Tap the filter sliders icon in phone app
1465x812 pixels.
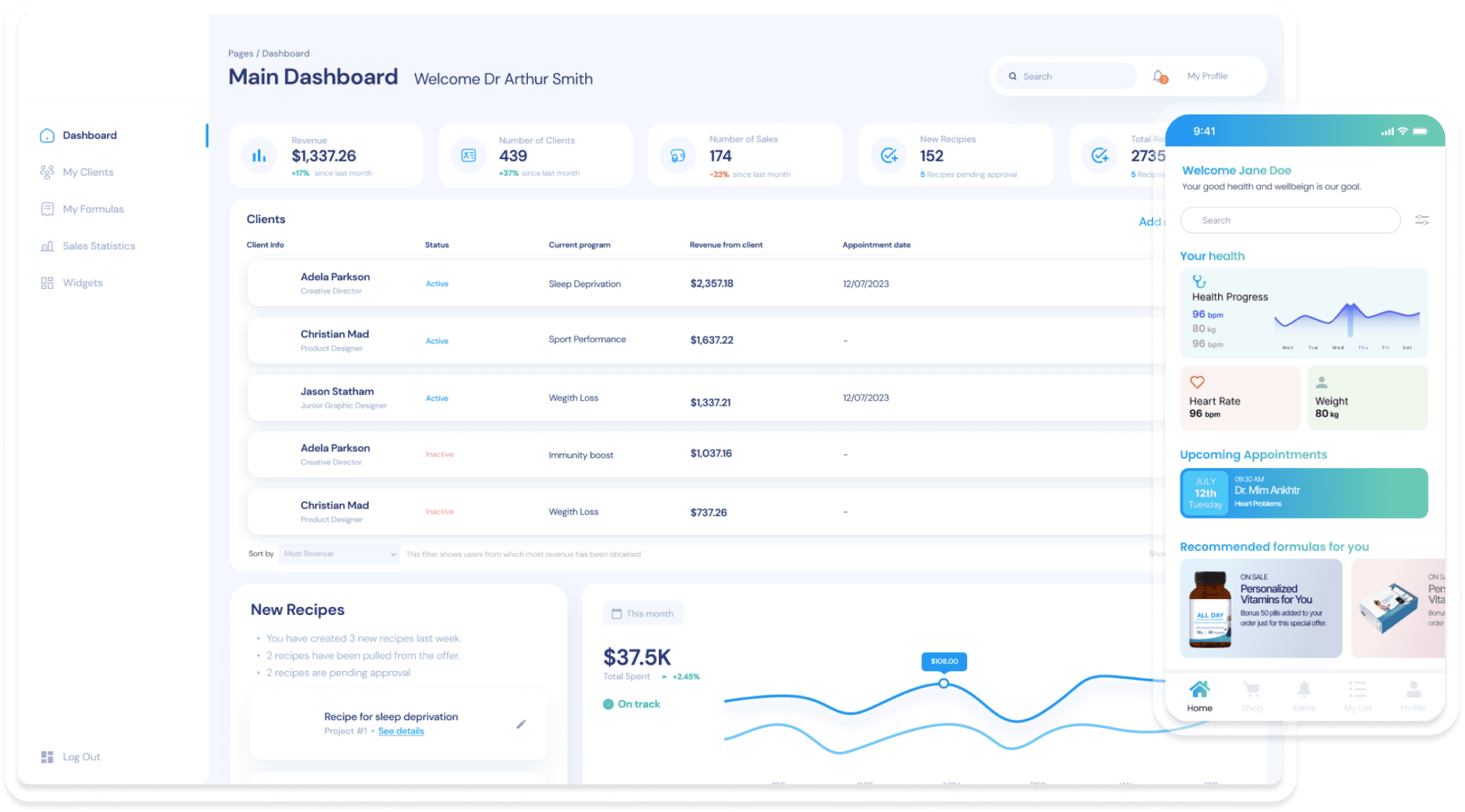(1422, 220)
